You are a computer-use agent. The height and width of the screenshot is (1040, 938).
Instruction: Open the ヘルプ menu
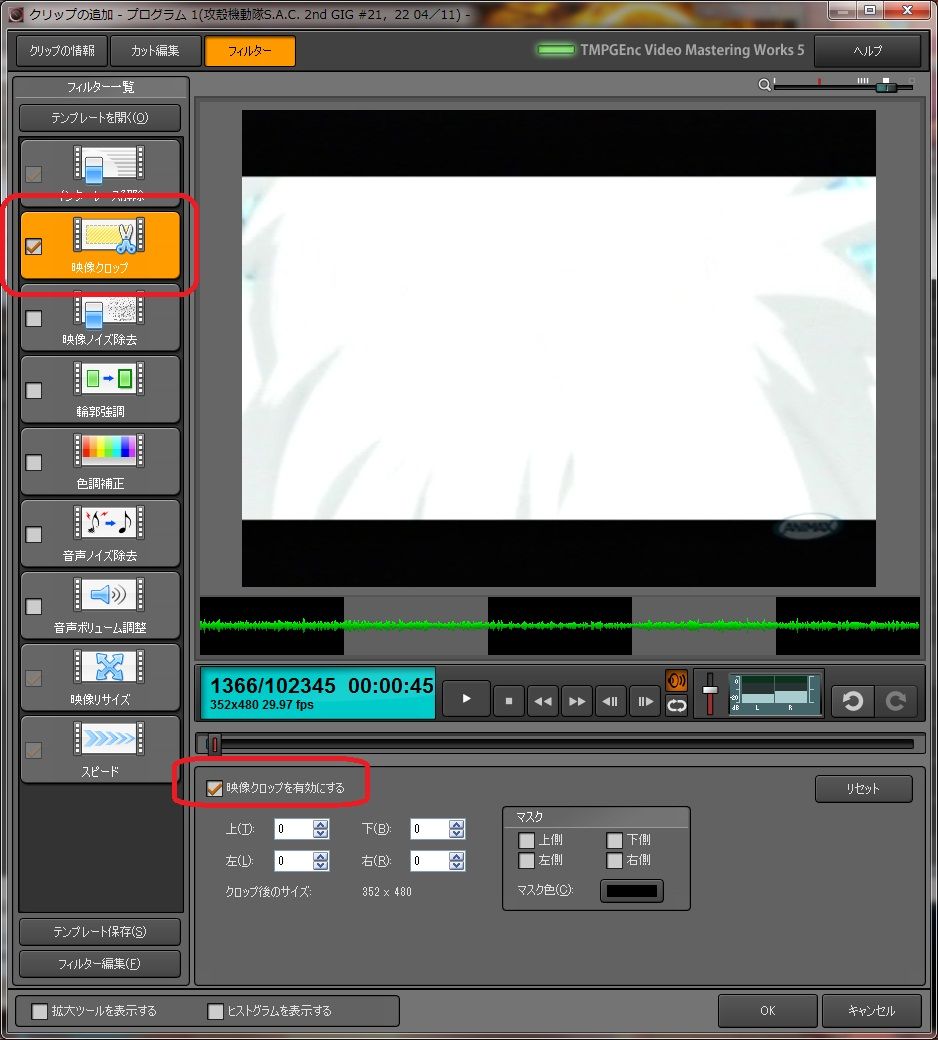[x=868, y=50]
